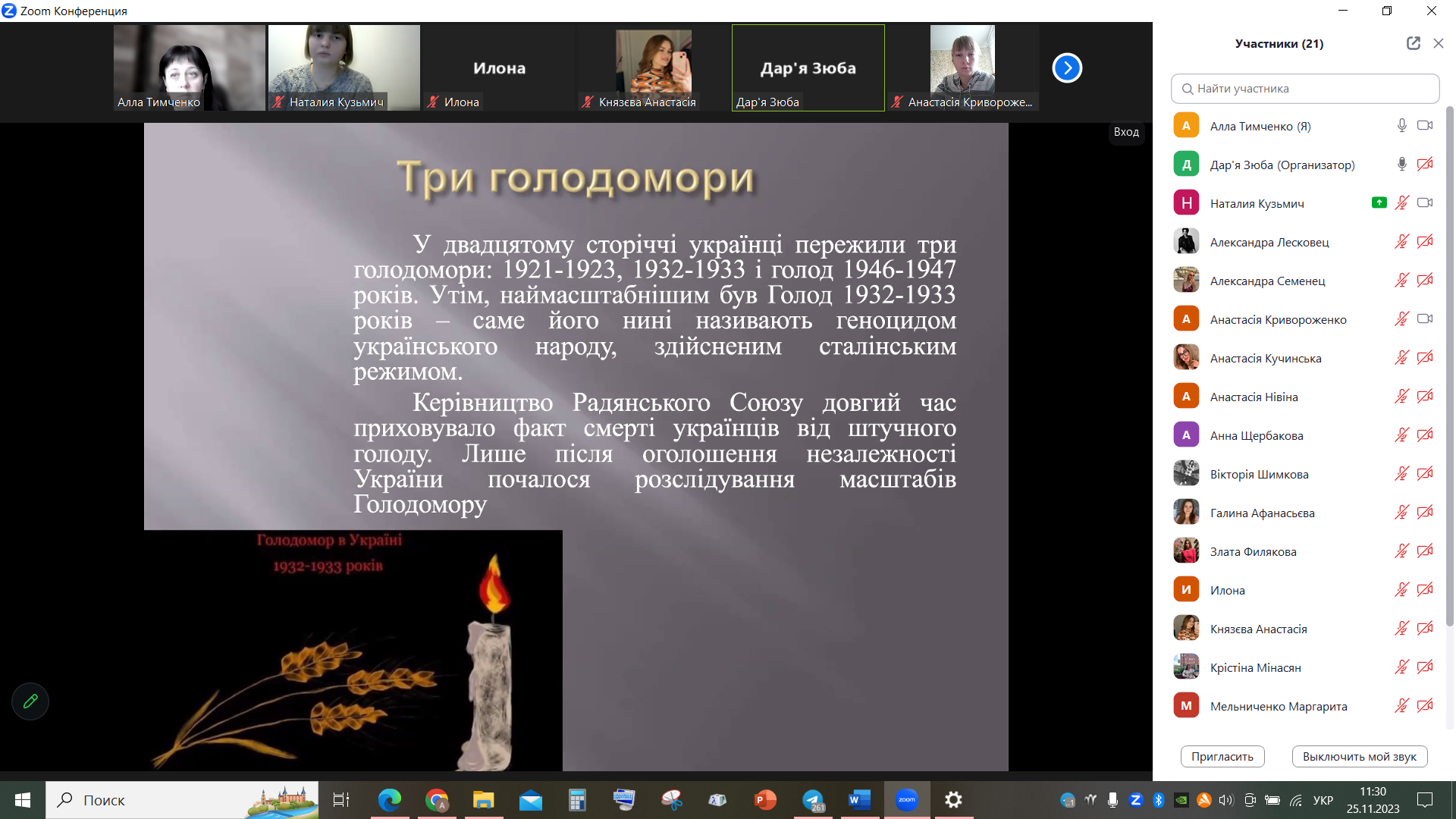Click the muted mic icon for Илона
Screen dimensions: 1456x819
tap(1401, 590)
